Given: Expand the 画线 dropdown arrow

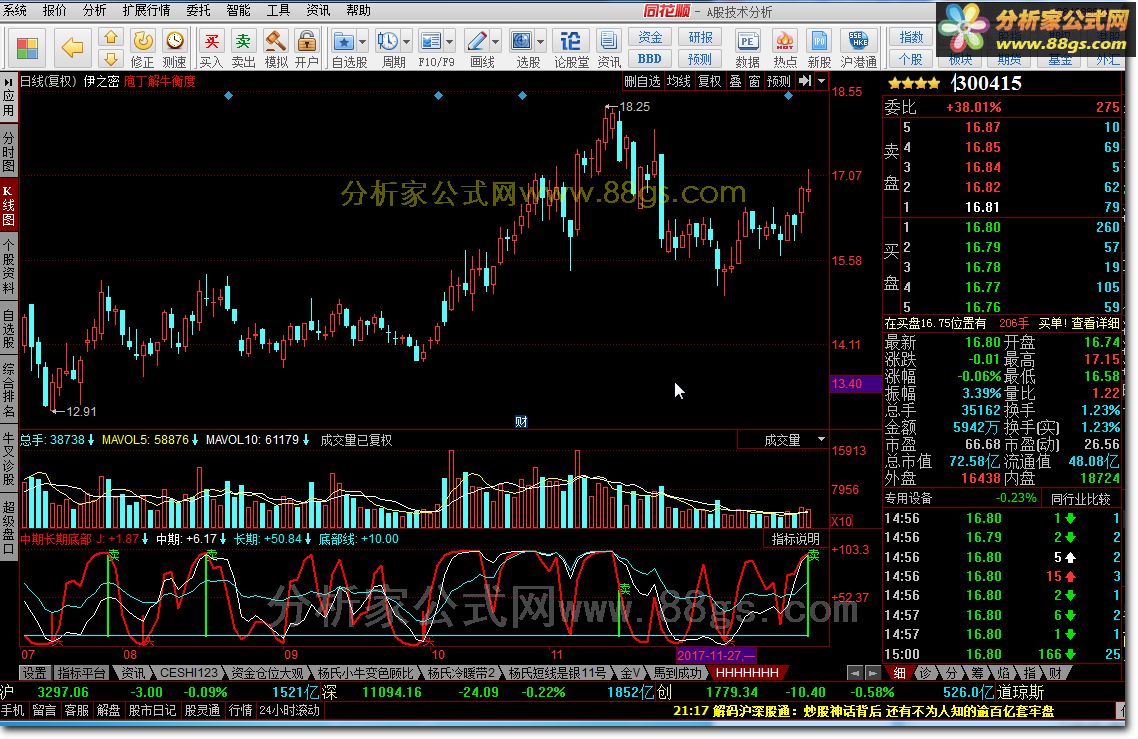Looking at the screenshot, I should click(496, 41).
